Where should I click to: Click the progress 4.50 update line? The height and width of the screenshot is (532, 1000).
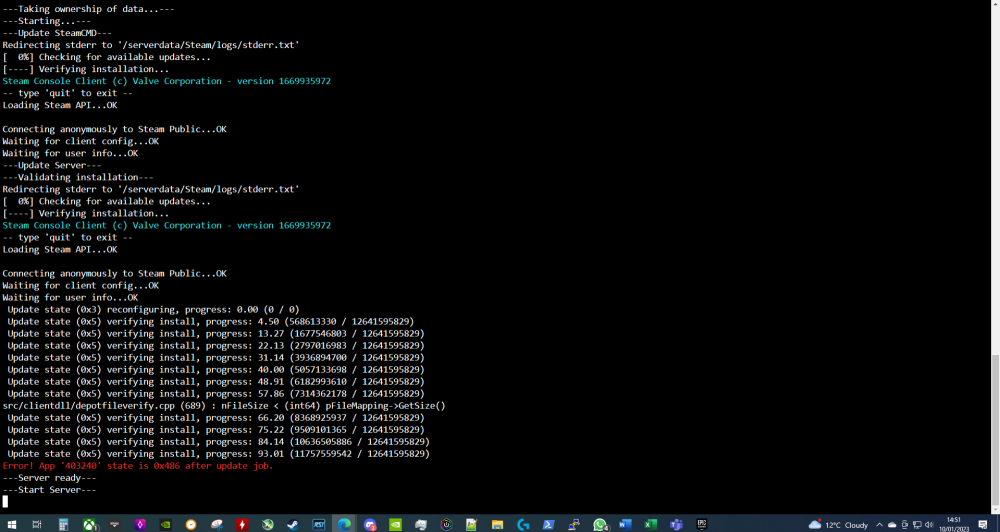coord(210,321)
